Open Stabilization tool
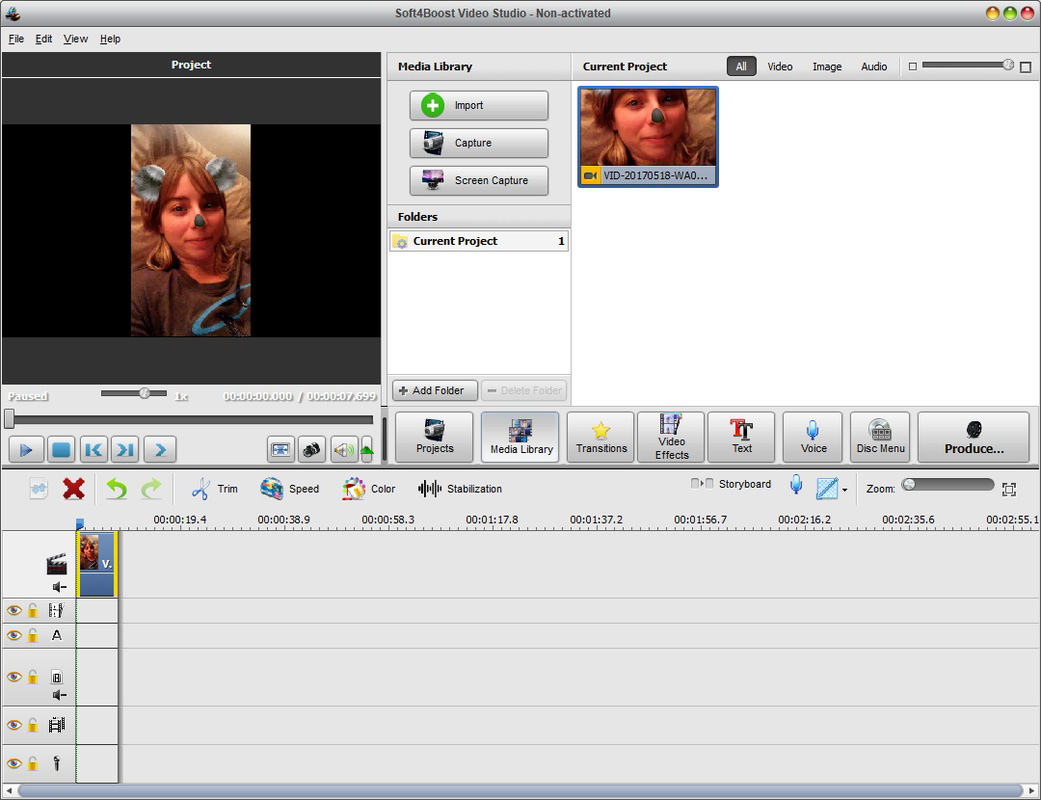Screen dimensions: 1041x800 click(459, 489)
